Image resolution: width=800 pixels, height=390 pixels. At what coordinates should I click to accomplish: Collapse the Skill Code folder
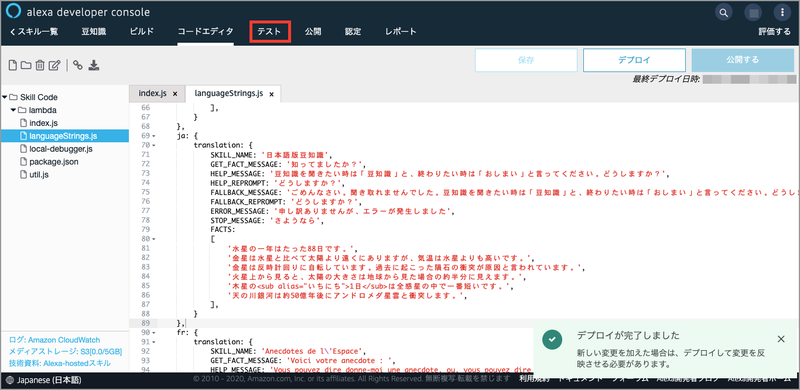5,97
